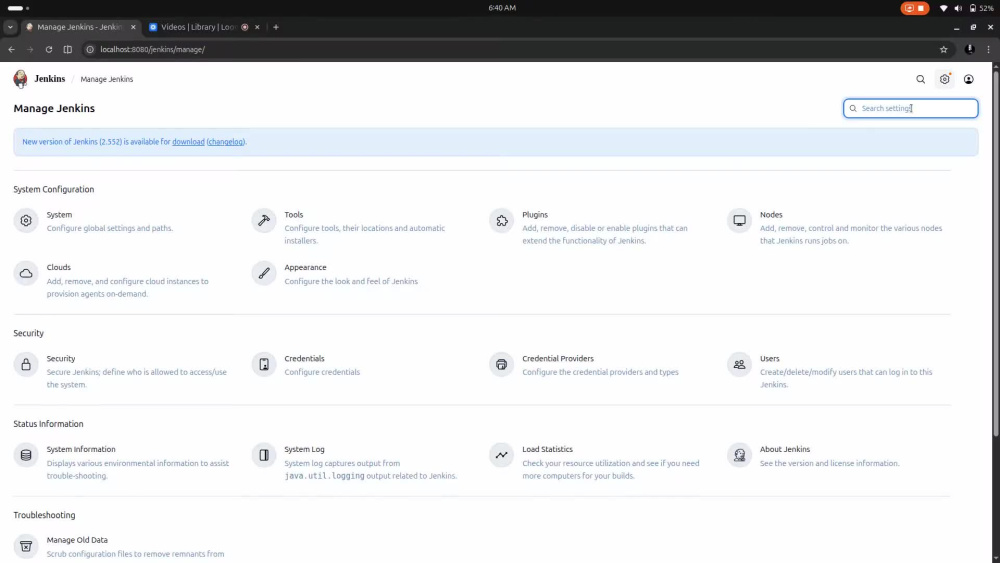Image resolution: width=1000 pixels, height=563 pixels.
Task: Reload the page in the browser
Action: pos(48,49)
